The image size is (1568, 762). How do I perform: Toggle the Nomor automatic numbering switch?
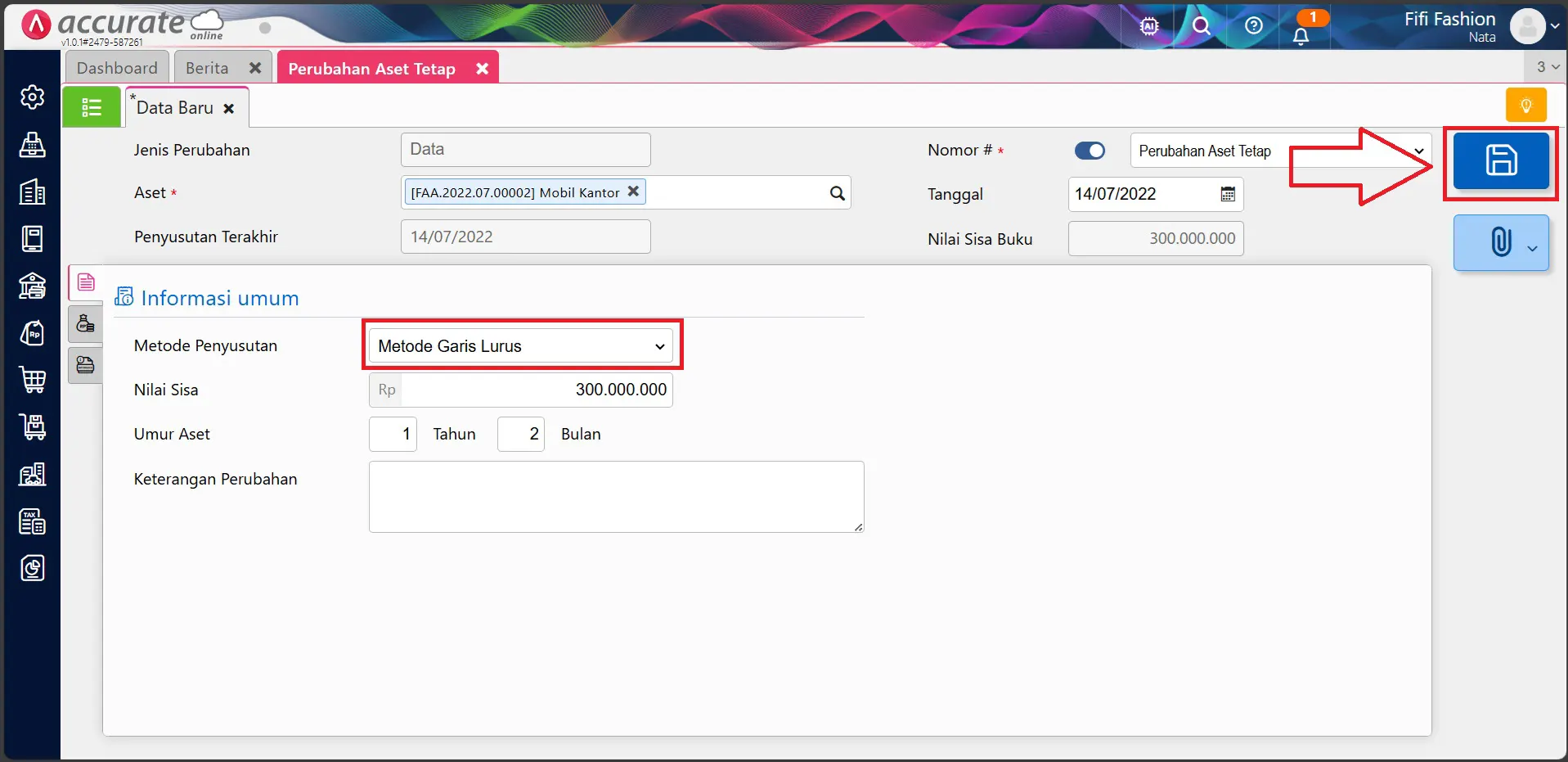1090,151
